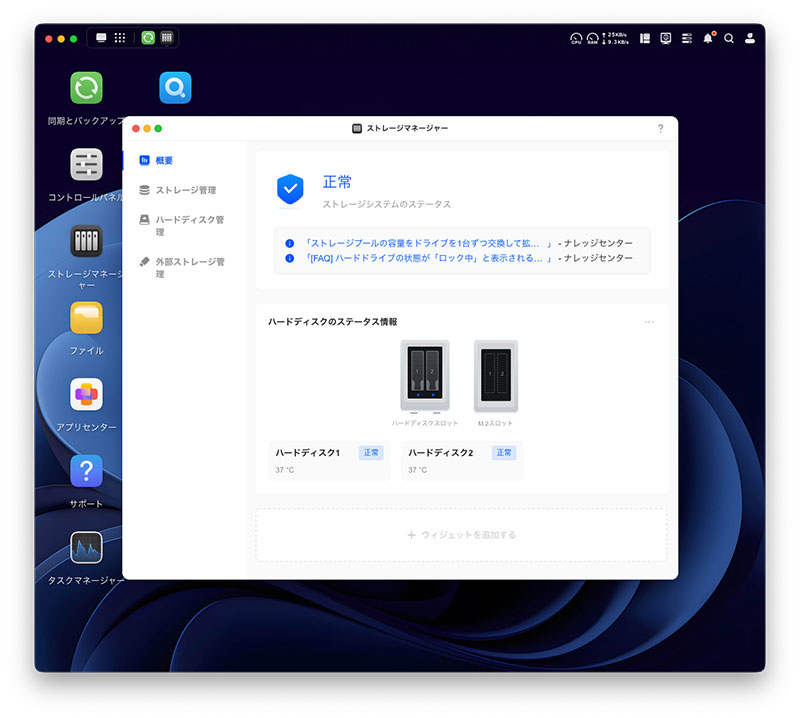Open the question mark help in Storage Manager
The width and height of the screenshot is (800, 718).
(660, 128)
